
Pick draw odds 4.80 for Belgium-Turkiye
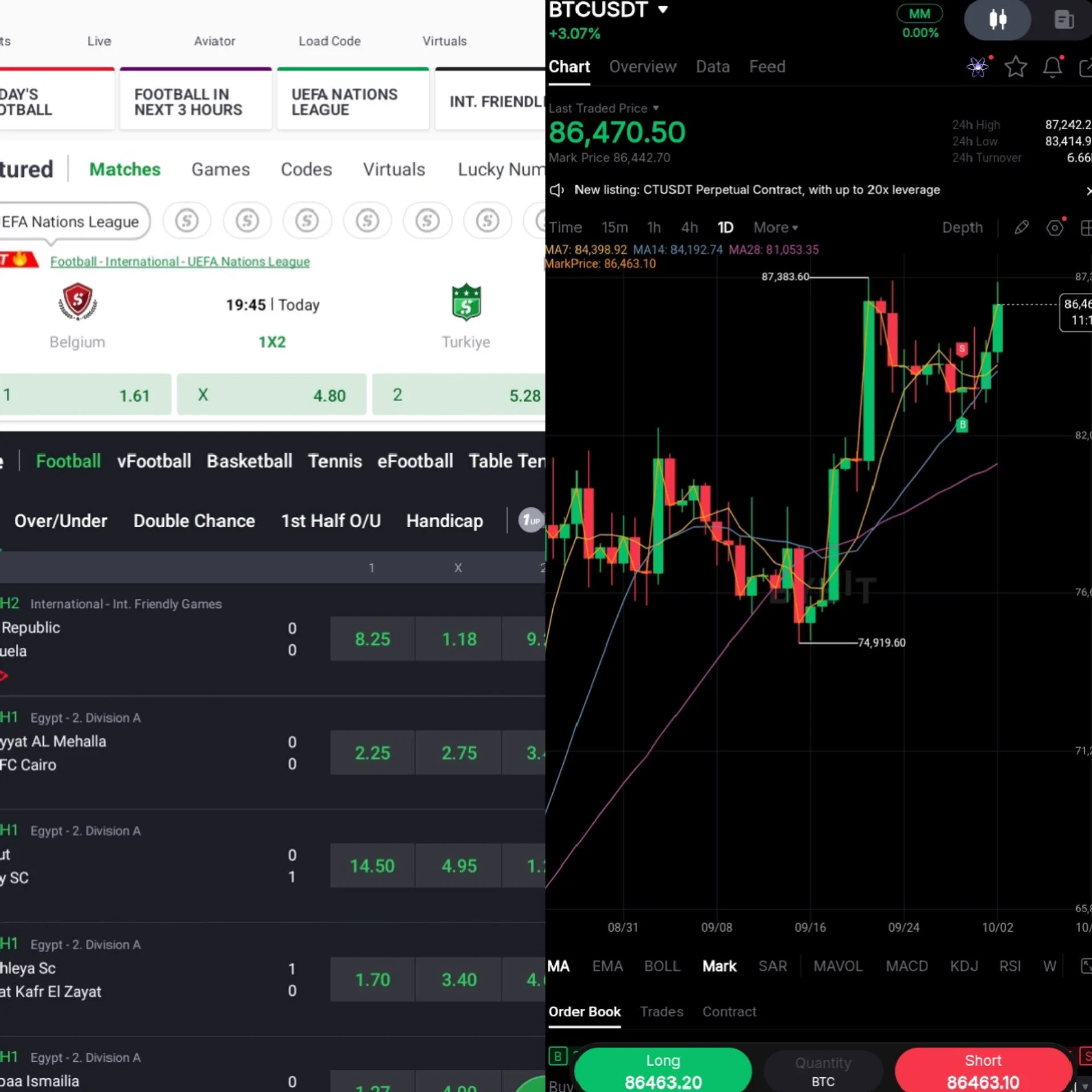(271, 395)
